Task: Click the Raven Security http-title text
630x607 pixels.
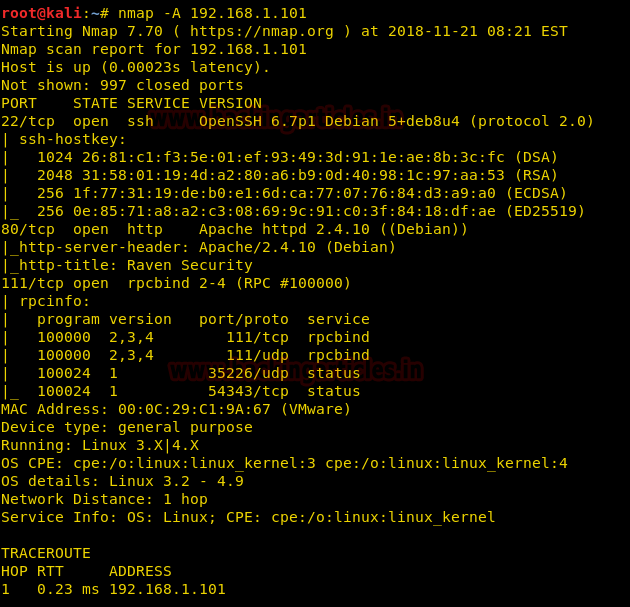Action: pos(189,265)
